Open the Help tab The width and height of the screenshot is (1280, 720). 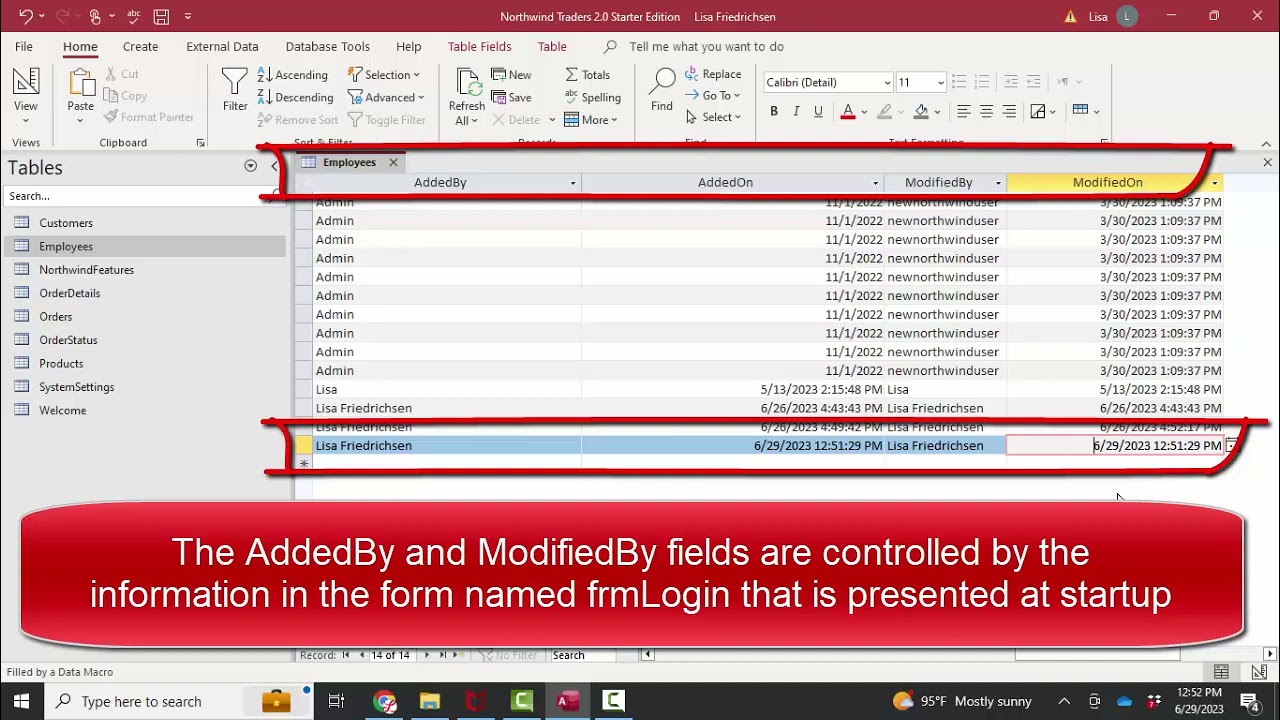[408, 46]
